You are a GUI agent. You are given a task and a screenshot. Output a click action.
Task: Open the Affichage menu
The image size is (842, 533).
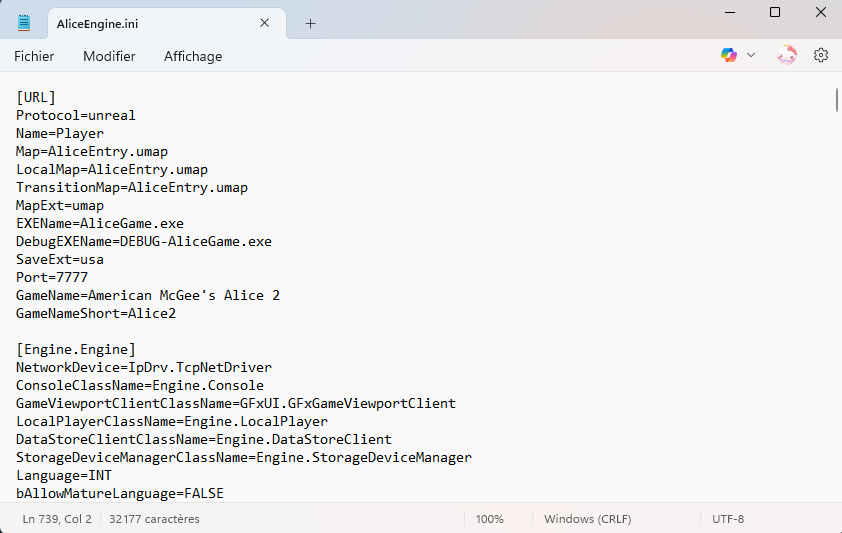point(193,56)
